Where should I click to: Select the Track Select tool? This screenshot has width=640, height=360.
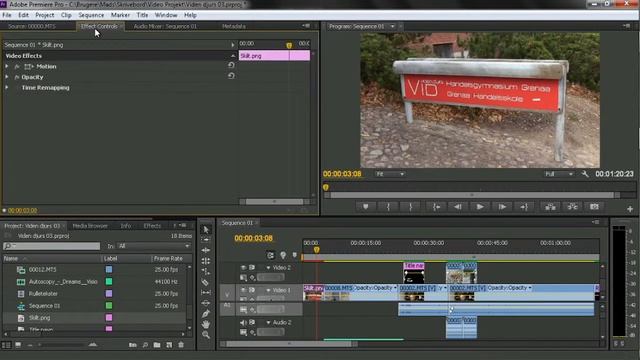206,240
